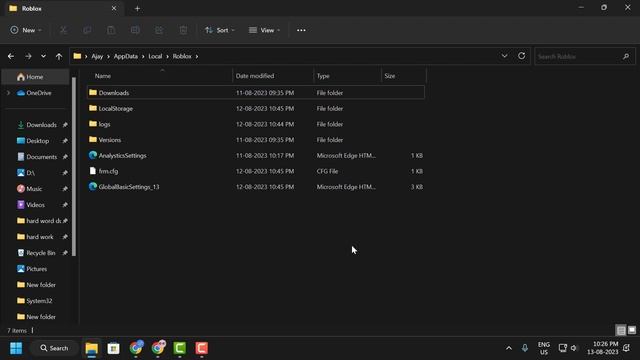
Task: Open the New item dropdown
Action: tap(26, 30)
